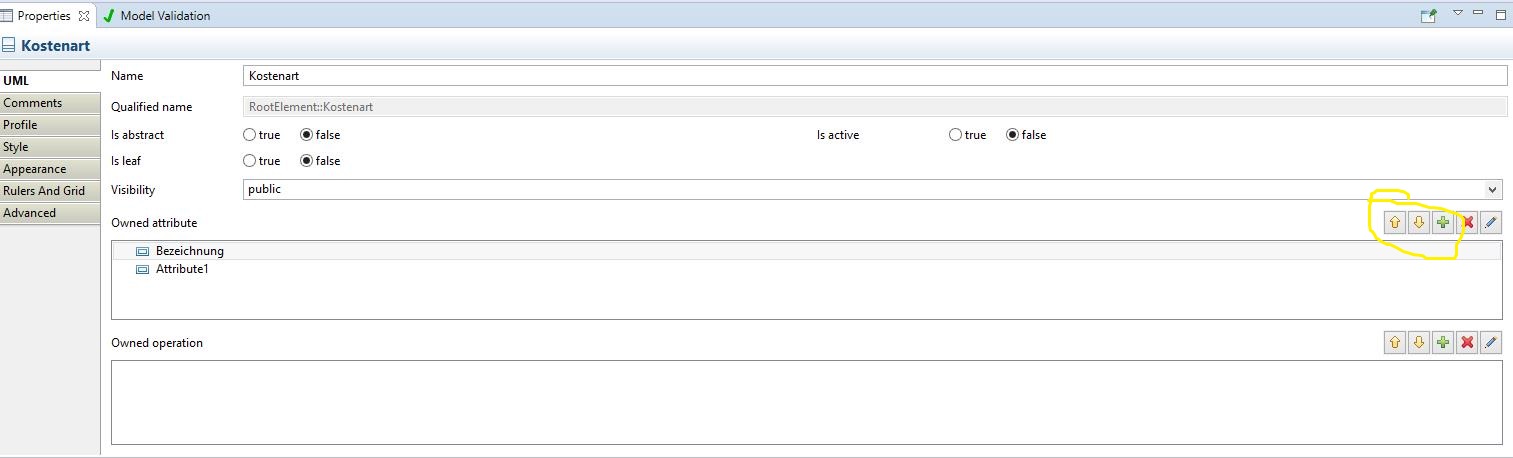Add a new owned attribute
The width and height of the screenshot is (1513, 458).
coord(1443,223)
